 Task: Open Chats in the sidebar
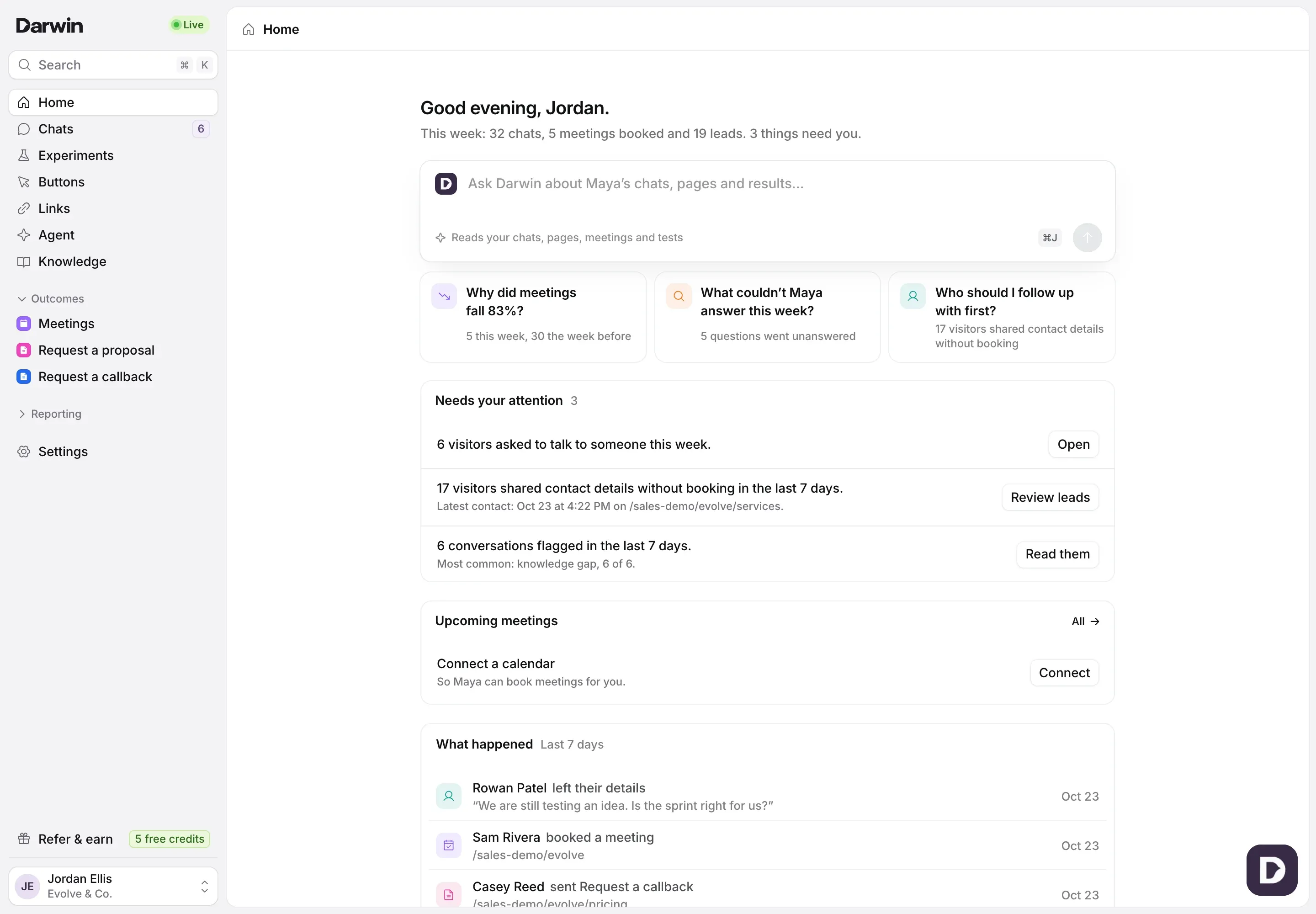click(113, 129)
